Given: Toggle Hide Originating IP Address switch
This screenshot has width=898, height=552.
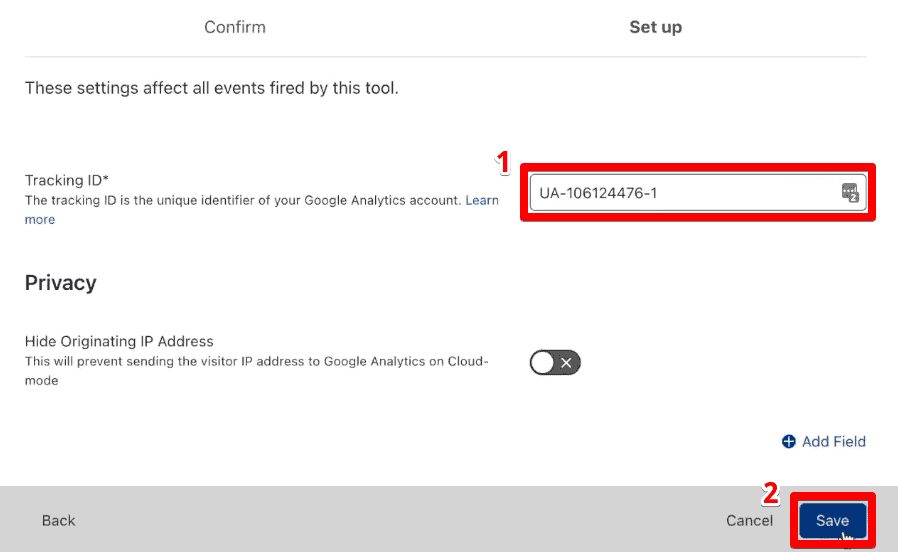Looking at the screenshot, I should pos(555,362).
